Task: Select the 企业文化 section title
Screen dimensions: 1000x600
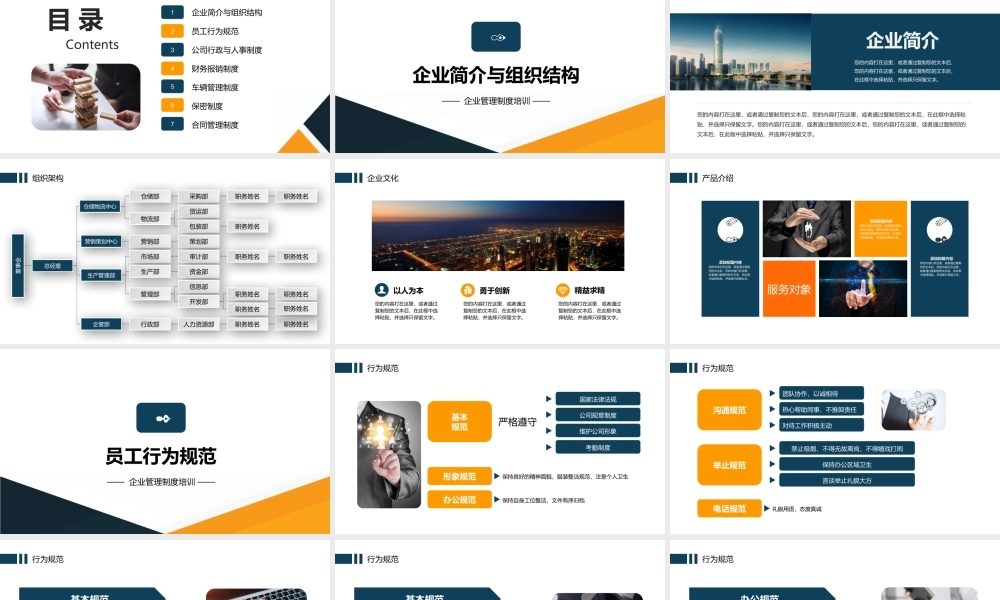Action: click(x=385, y=177)
